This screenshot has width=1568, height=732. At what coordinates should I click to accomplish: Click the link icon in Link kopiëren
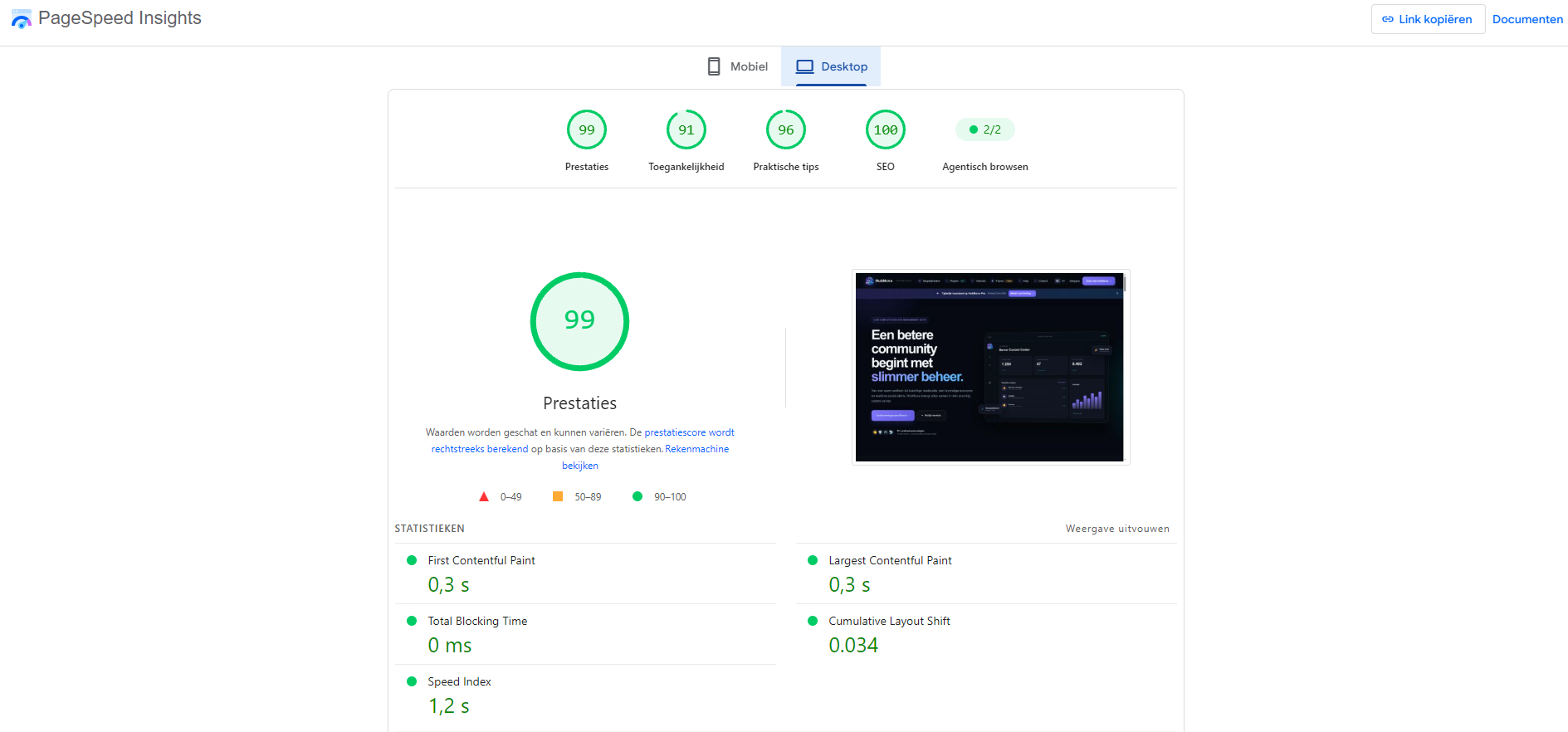1387,19
